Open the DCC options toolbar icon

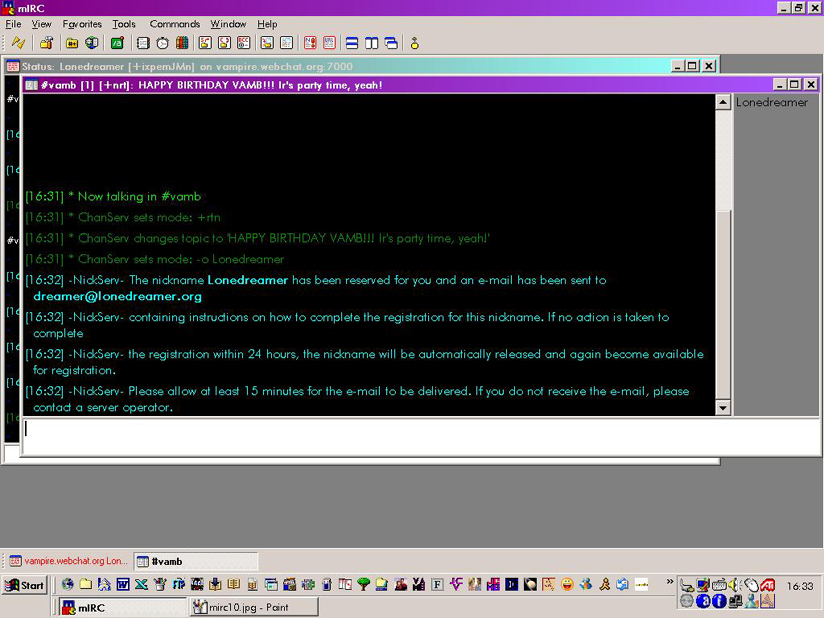(243, 43)
